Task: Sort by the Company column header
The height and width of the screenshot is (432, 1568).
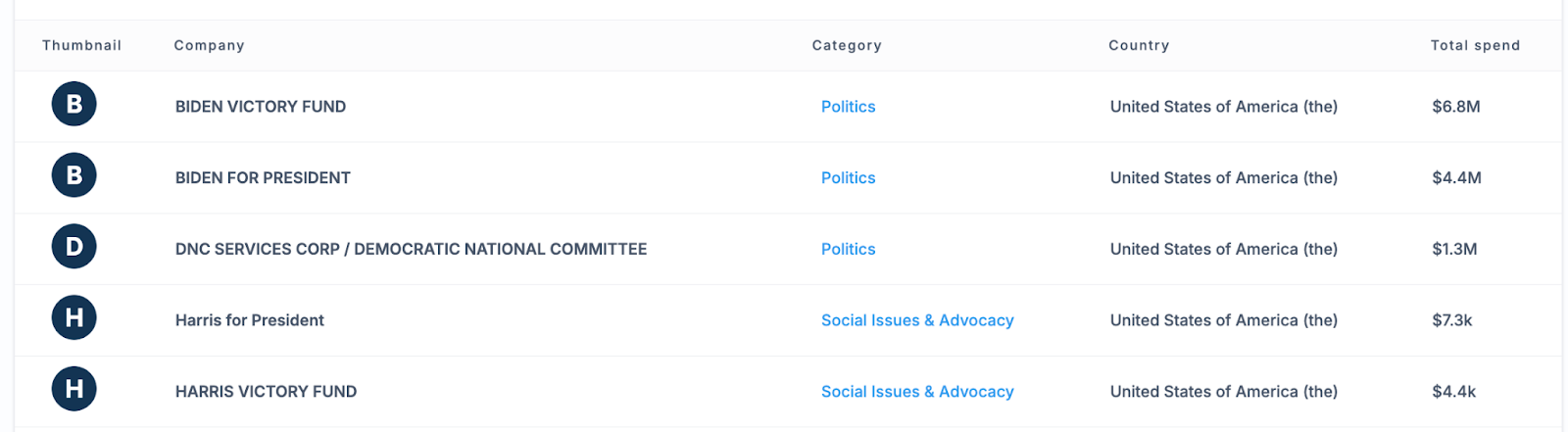Action: tap(210, 45)
